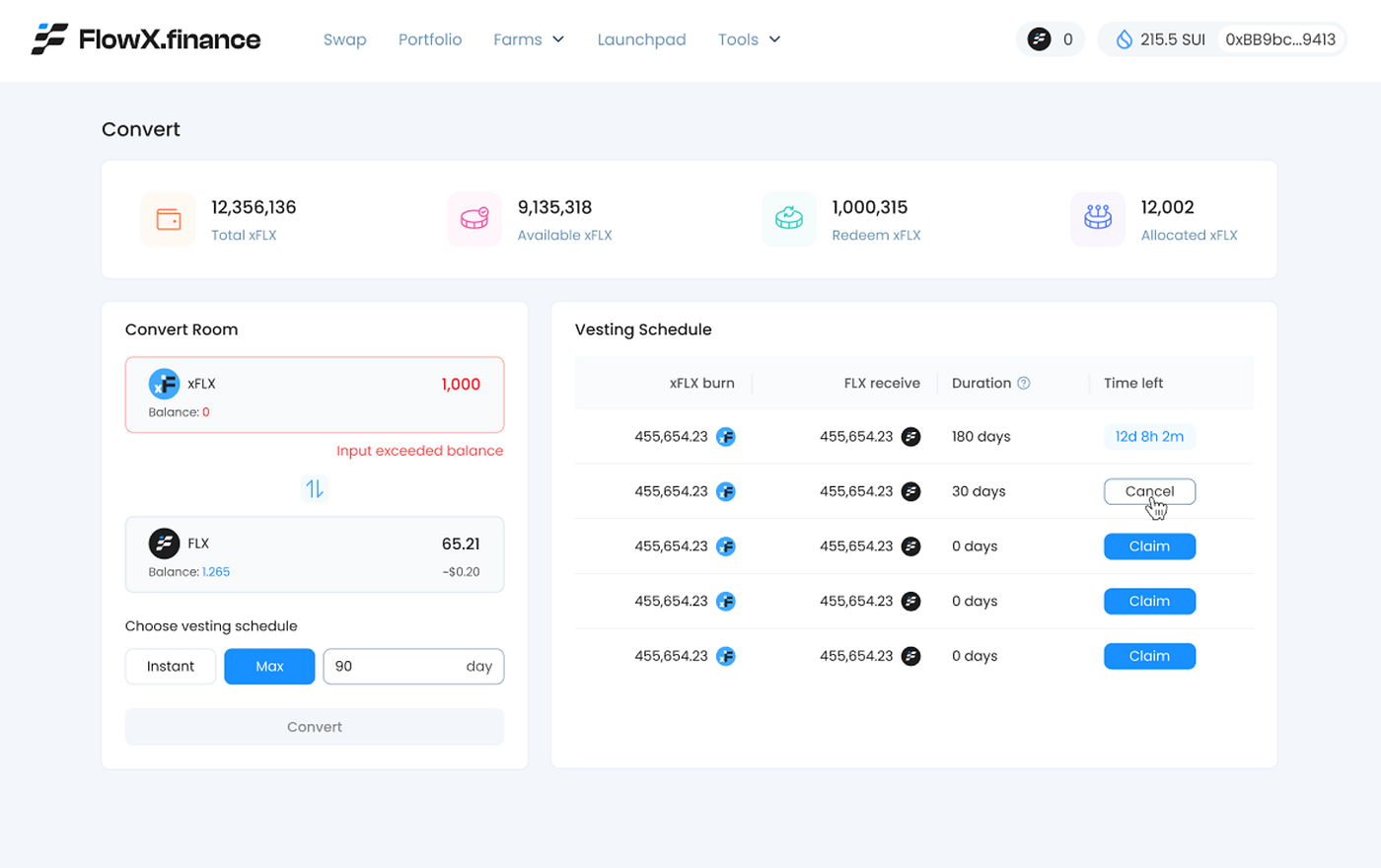Click the 180 days duration cell
Viewport: 1381px width, 868px height.
981,437
